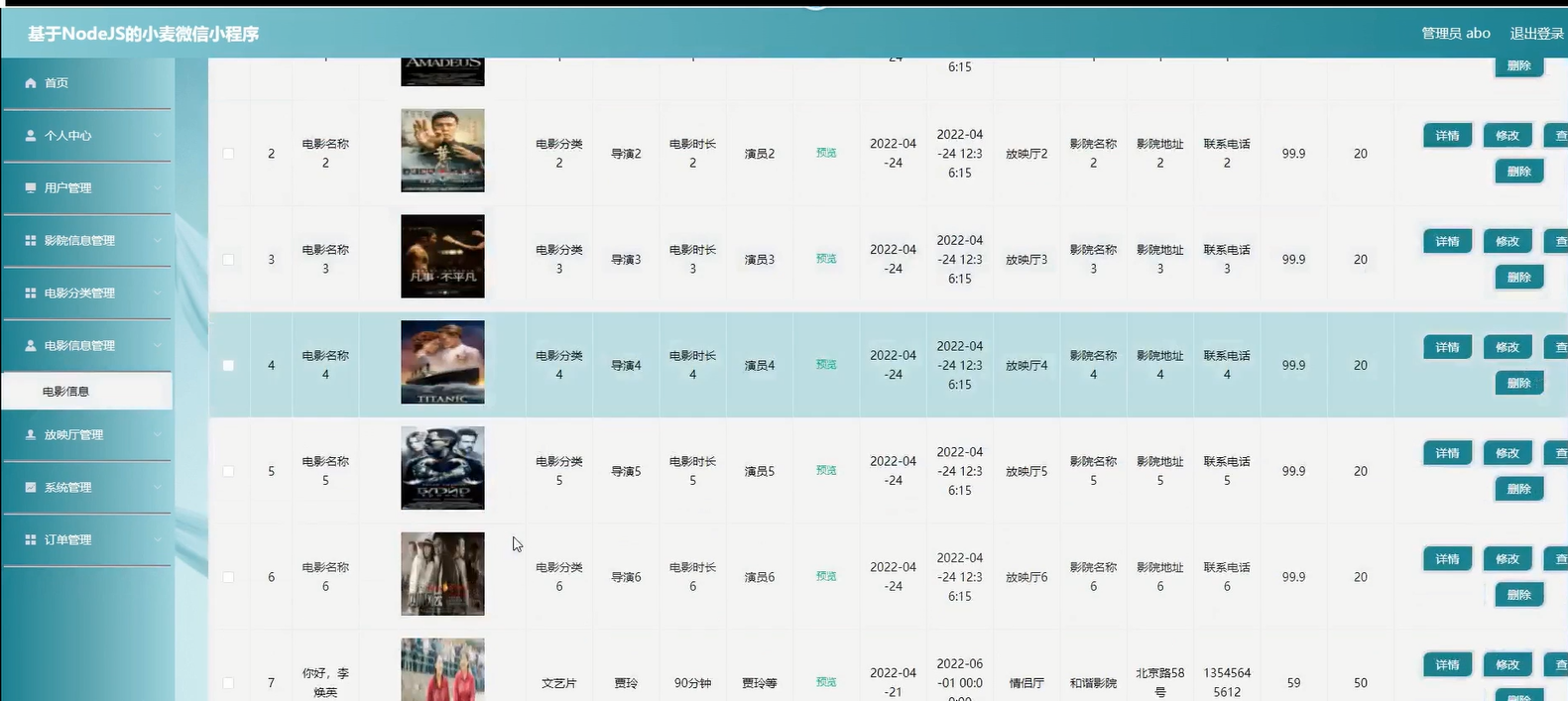Click the person icon beside 电影信息管理
This screenshot has width=1568, height=701.
[x=31, y=346]
